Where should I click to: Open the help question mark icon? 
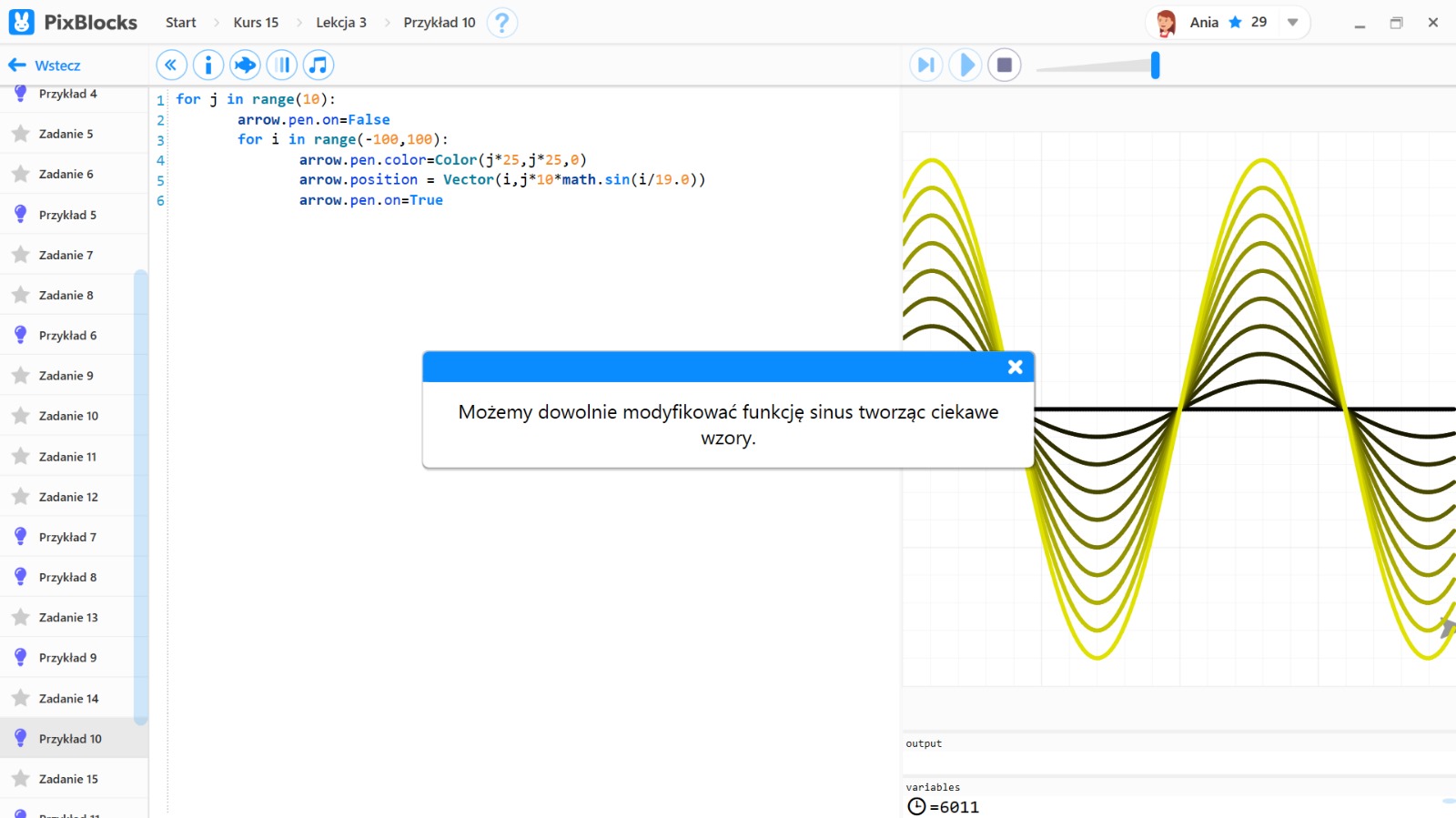click(x=501, y=23)
